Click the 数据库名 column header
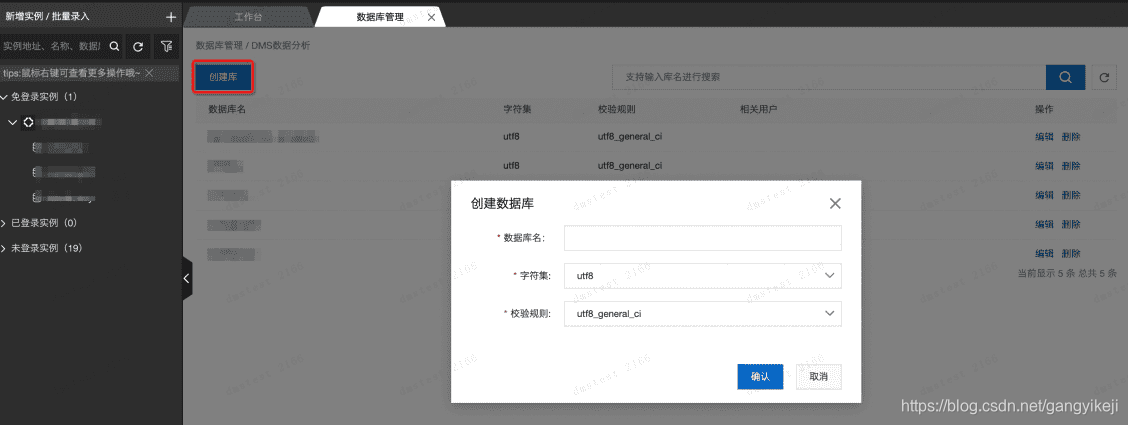This screenshot has height=425, width=1128. [227, 109]
